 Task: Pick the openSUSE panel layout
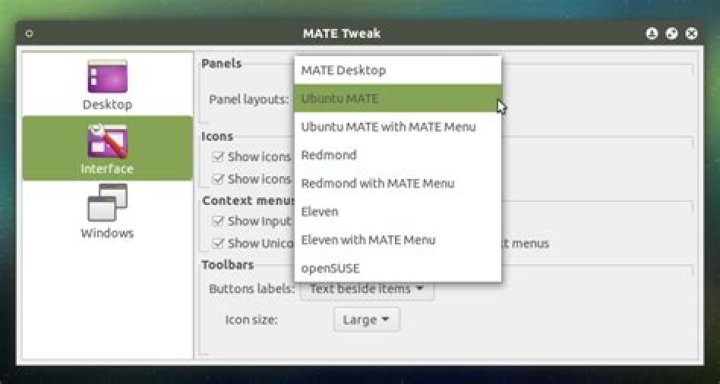coord(398,268)
